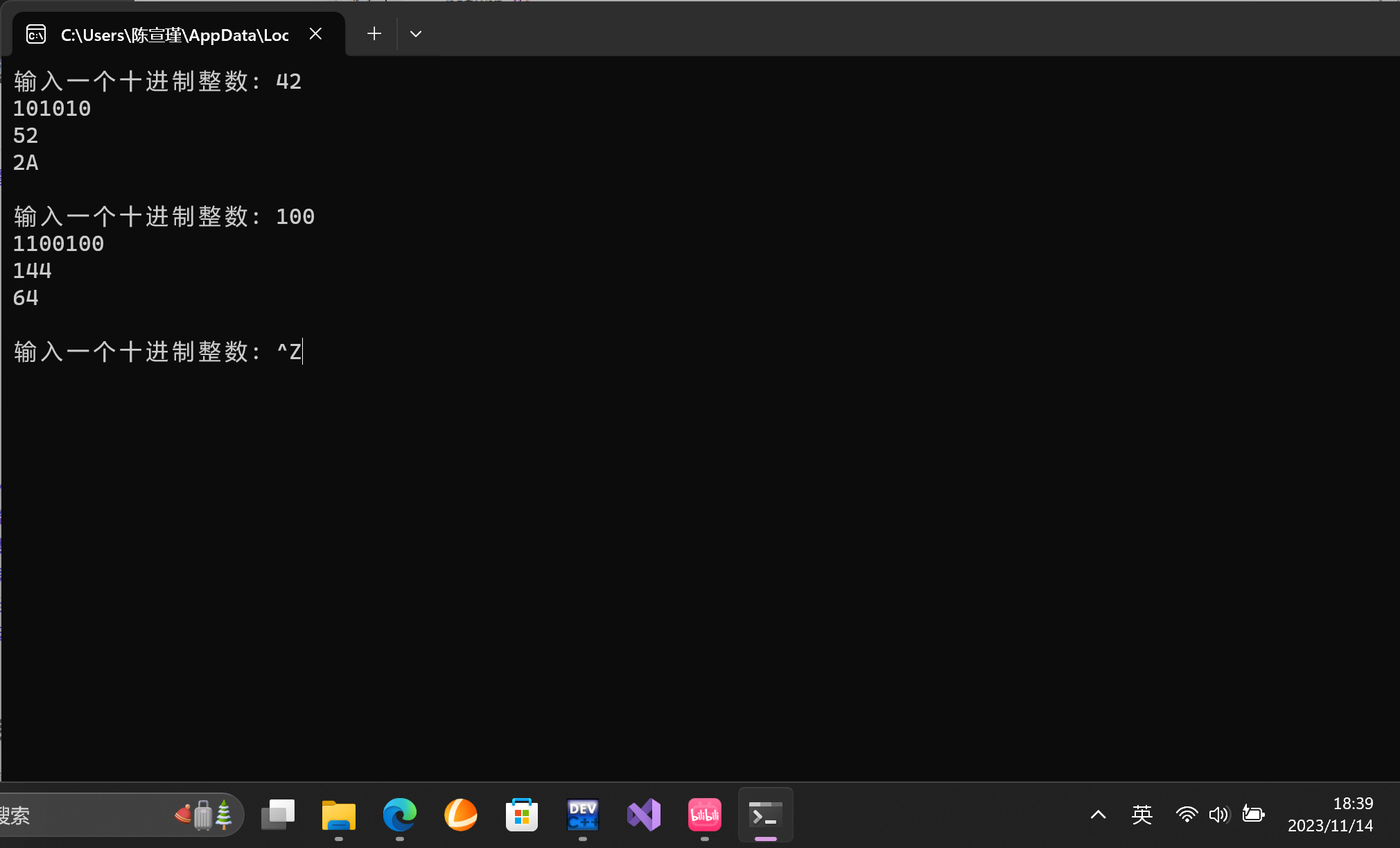Open a new terminal tab
The width and height of the screenshot is (1400, 848).
[x=374, y=34]
